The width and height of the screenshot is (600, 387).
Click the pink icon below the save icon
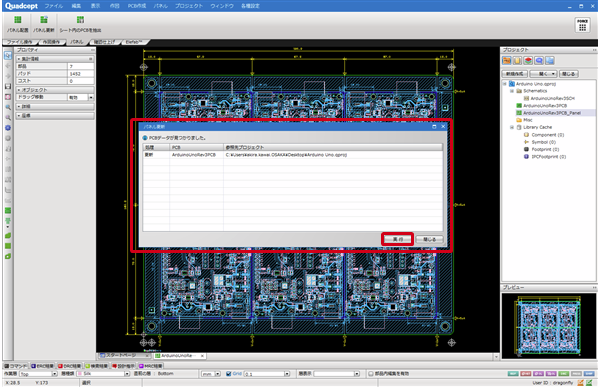[x=8, y=97]
